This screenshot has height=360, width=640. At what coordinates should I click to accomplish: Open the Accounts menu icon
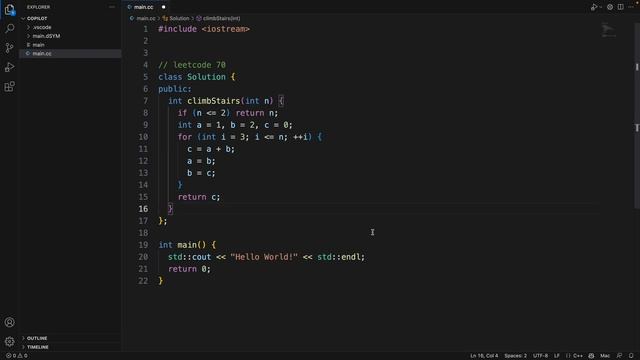tap(9, 322)
